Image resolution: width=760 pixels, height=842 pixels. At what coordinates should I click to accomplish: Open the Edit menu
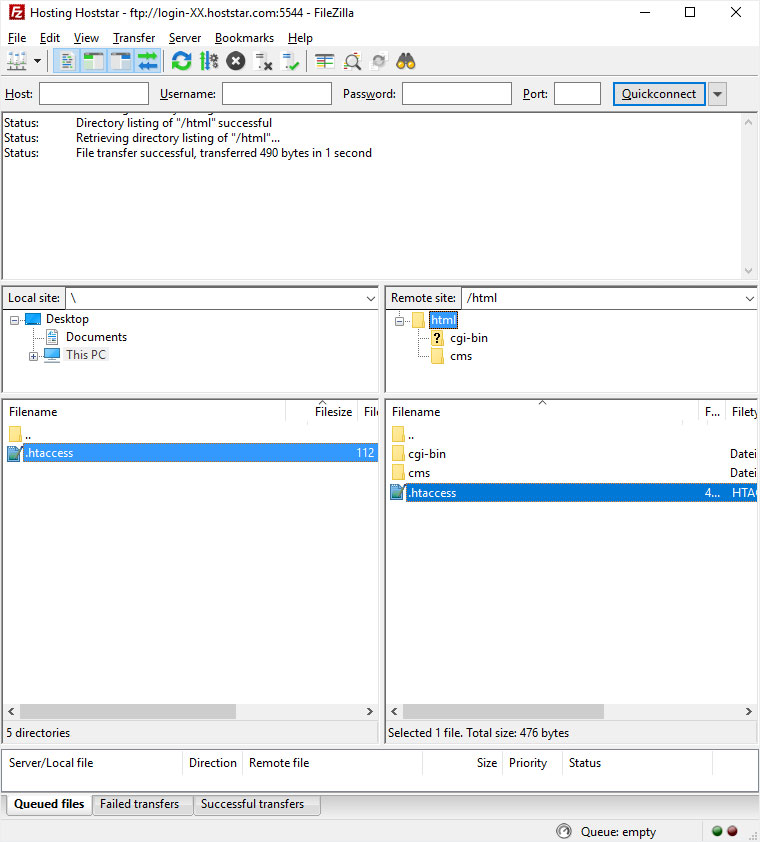[x=50, y=38]
